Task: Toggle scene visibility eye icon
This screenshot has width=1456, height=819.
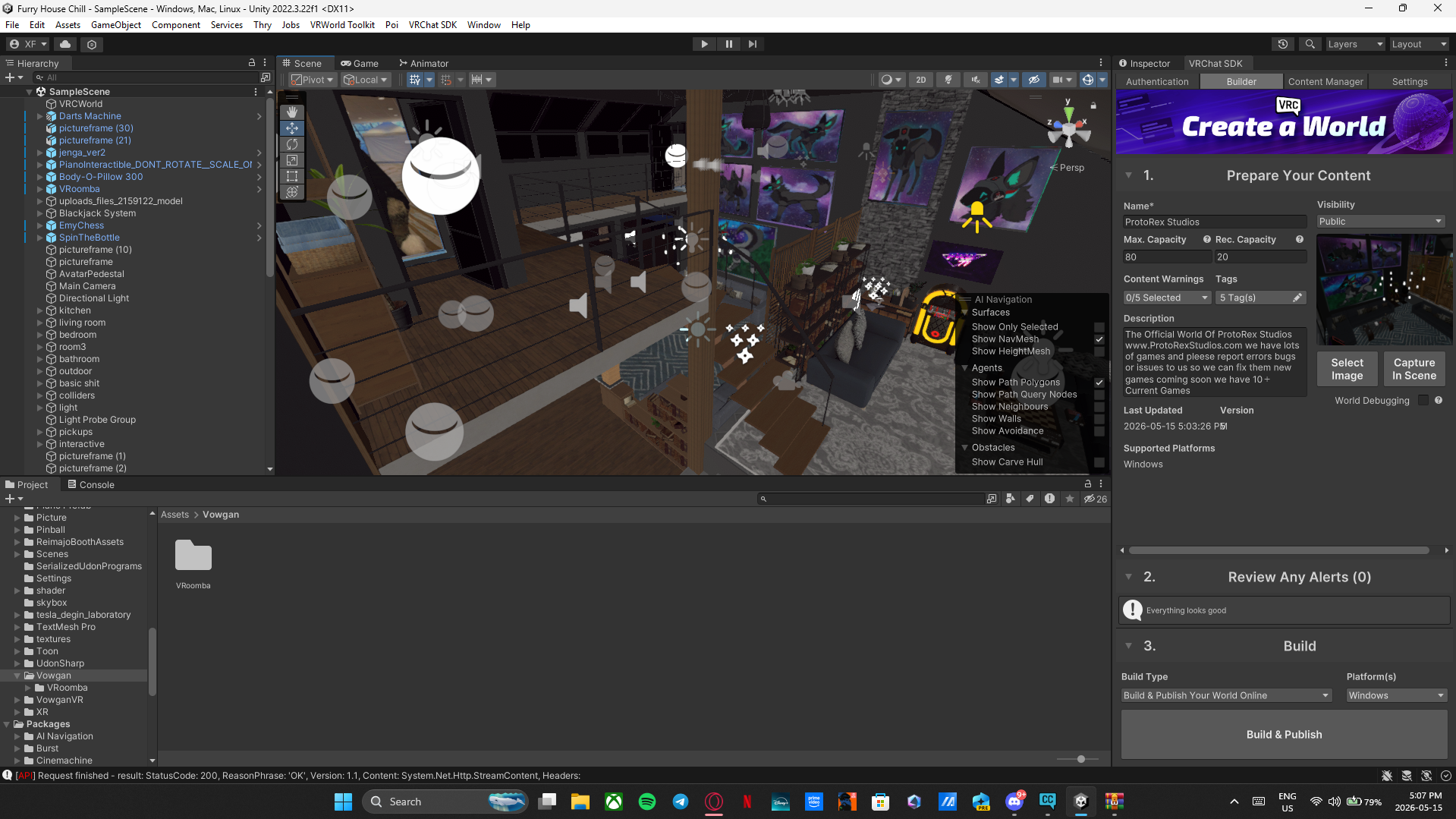Action: (1033, 80)
